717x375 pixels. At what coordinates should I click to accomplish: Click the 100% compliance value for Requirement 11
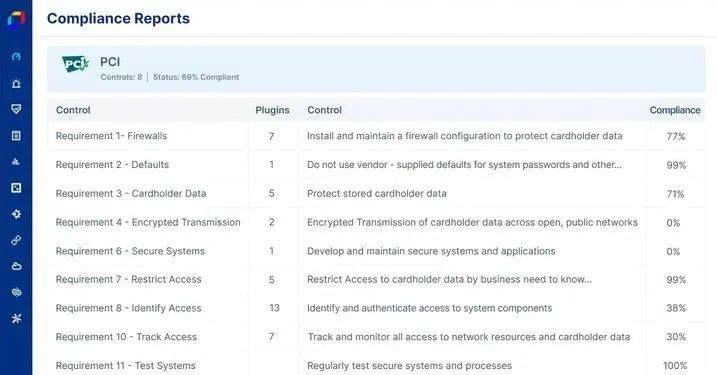[675, 366]
